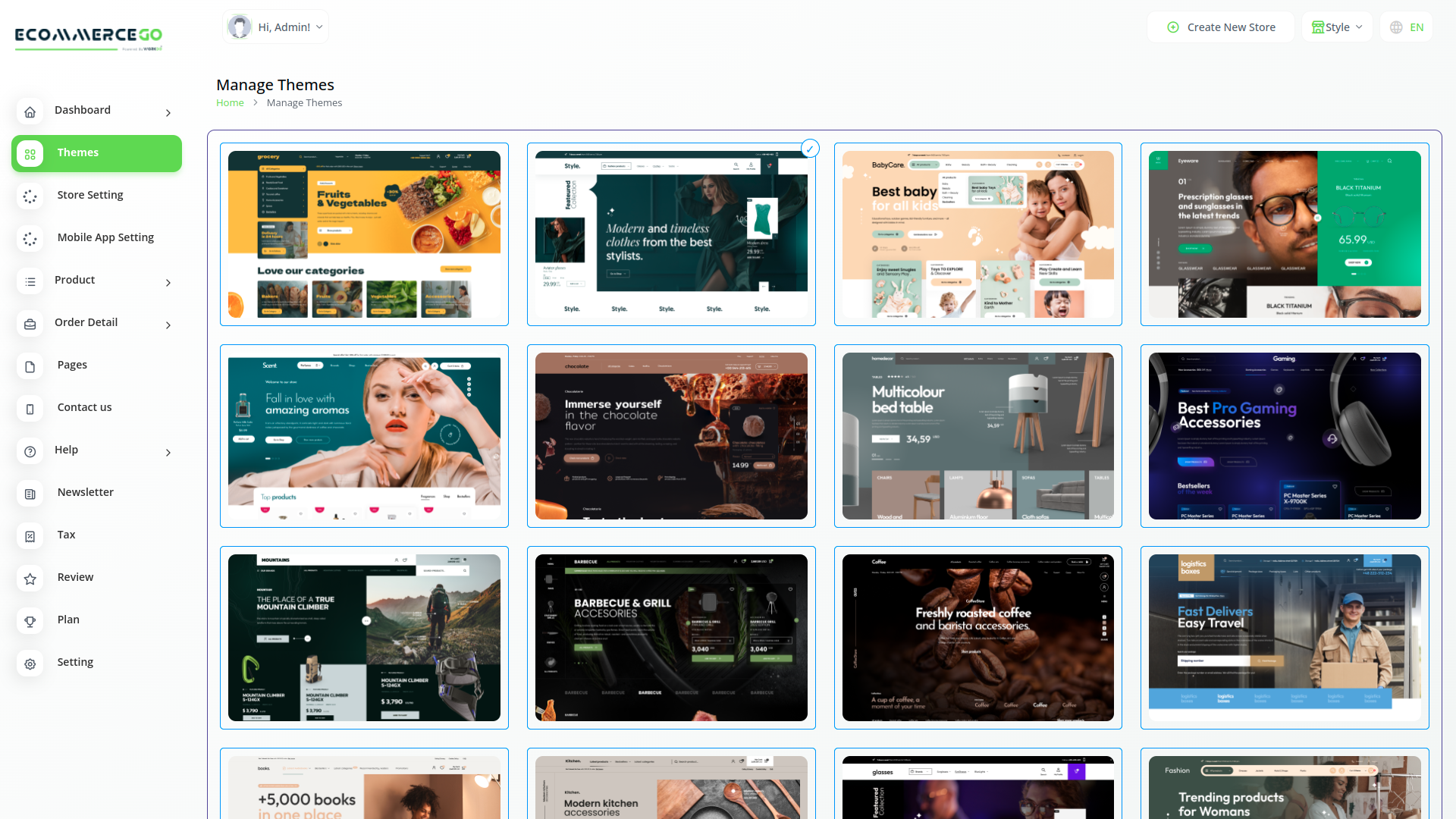1456x819 pixels.
Task: Select the Themes menu item
Action: [x=97, y=153]
